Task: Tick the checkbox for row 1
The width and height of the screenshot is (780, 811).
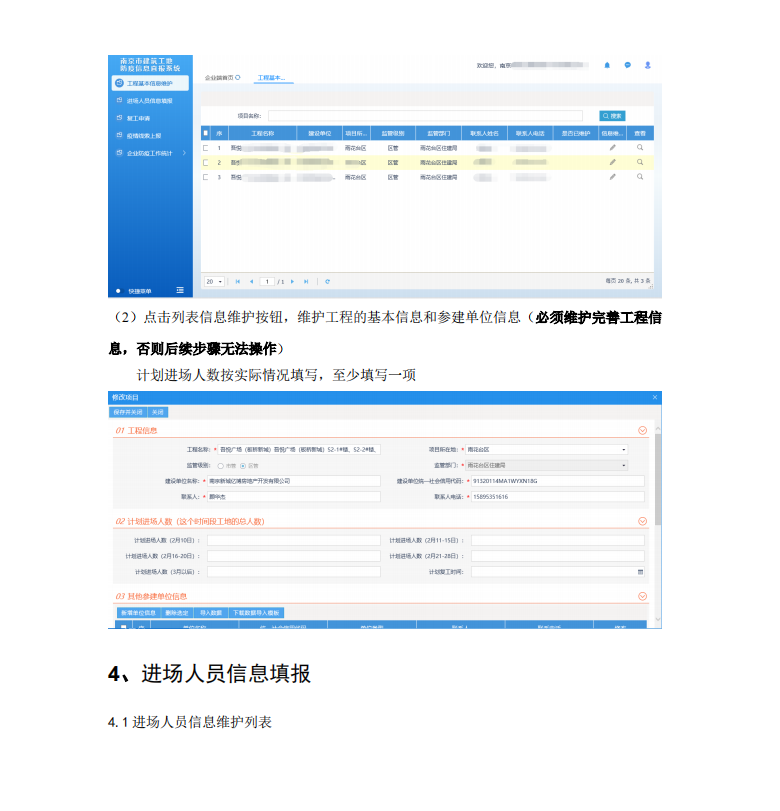Action: [x=205, y=148]
